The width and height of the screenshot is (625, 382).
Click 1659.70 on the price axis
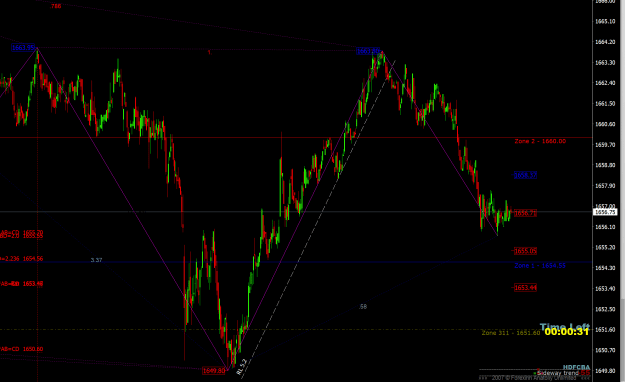click(x=605, y=145)
